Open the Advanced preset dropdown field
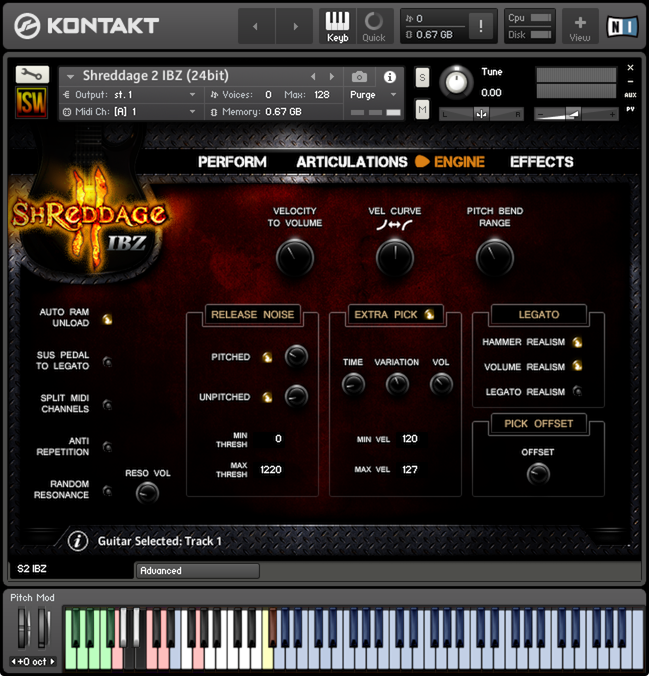The image size is (649, 676). pyautogui.click(x=197, y=571)
